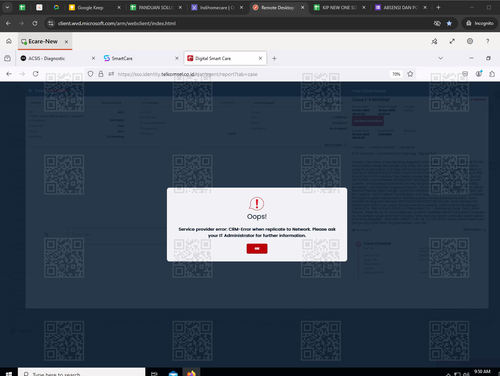Close the Ecare-New session tab
This screenshot has height=376, width=500.
(x=66, y=42)
